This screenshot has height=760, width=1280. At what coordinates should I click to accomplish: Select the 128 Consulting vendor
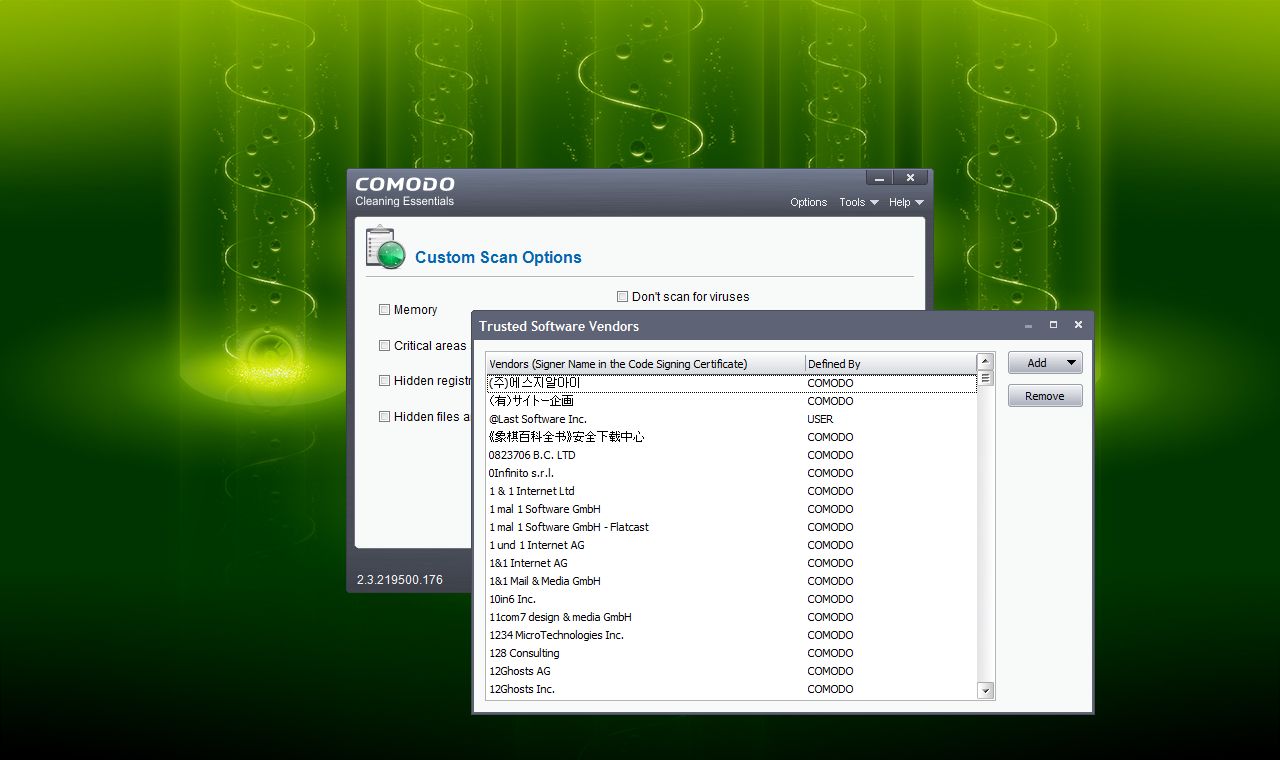click(731, 653)
